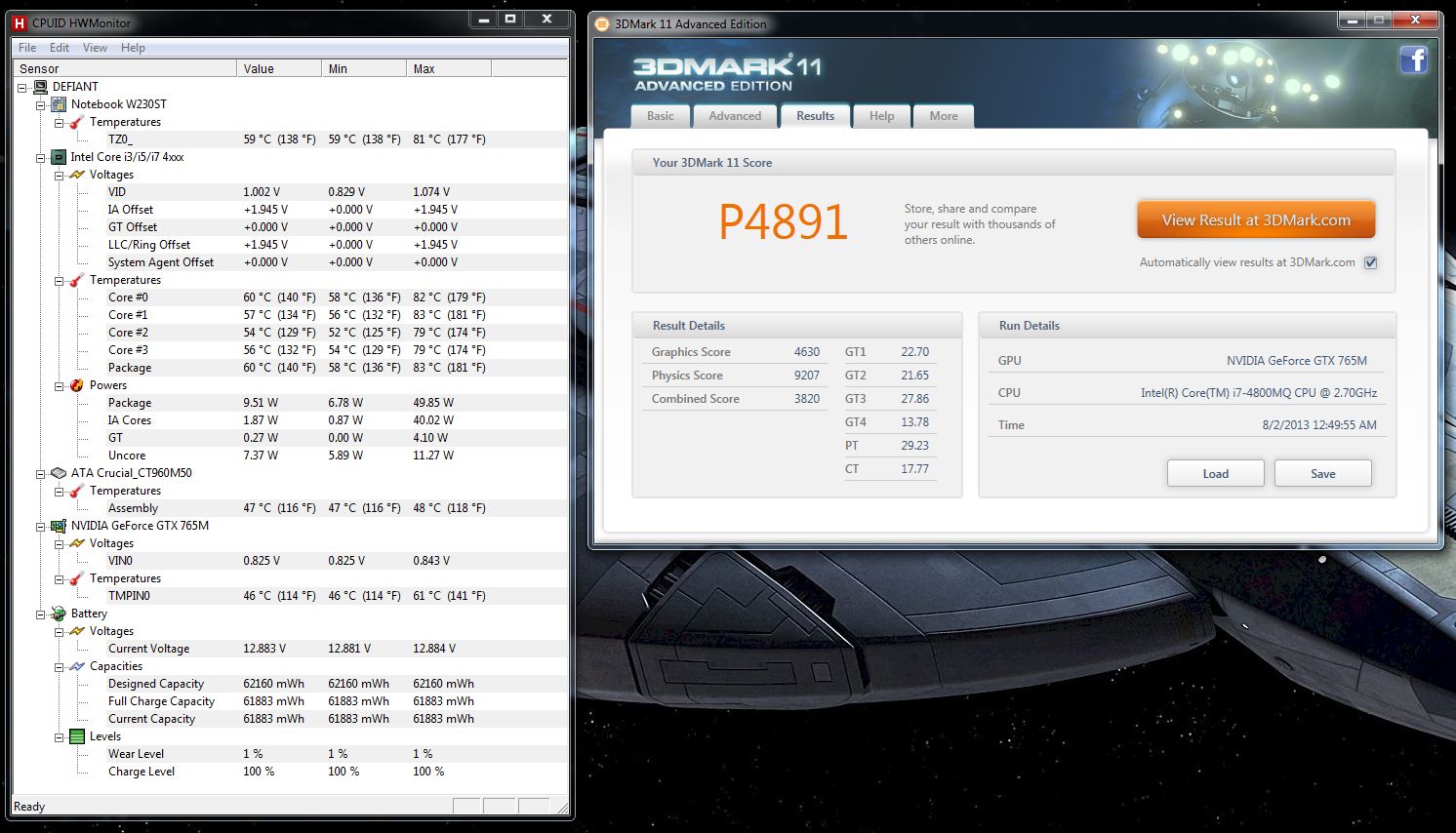Viewport: 1456px width, 833px height.
Task: Click the Save button
Action: tap(1323, 474)
